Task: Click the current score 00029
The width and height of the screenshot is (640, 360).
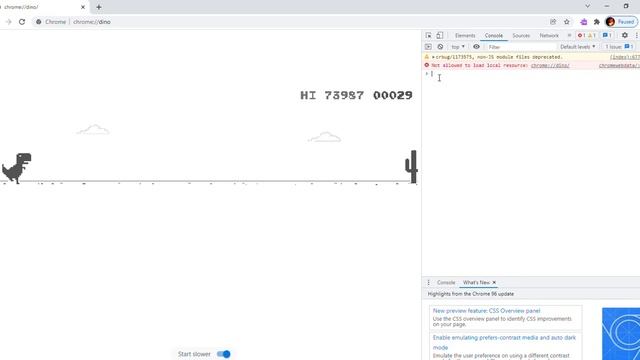Action: click(x=393, y=96)
